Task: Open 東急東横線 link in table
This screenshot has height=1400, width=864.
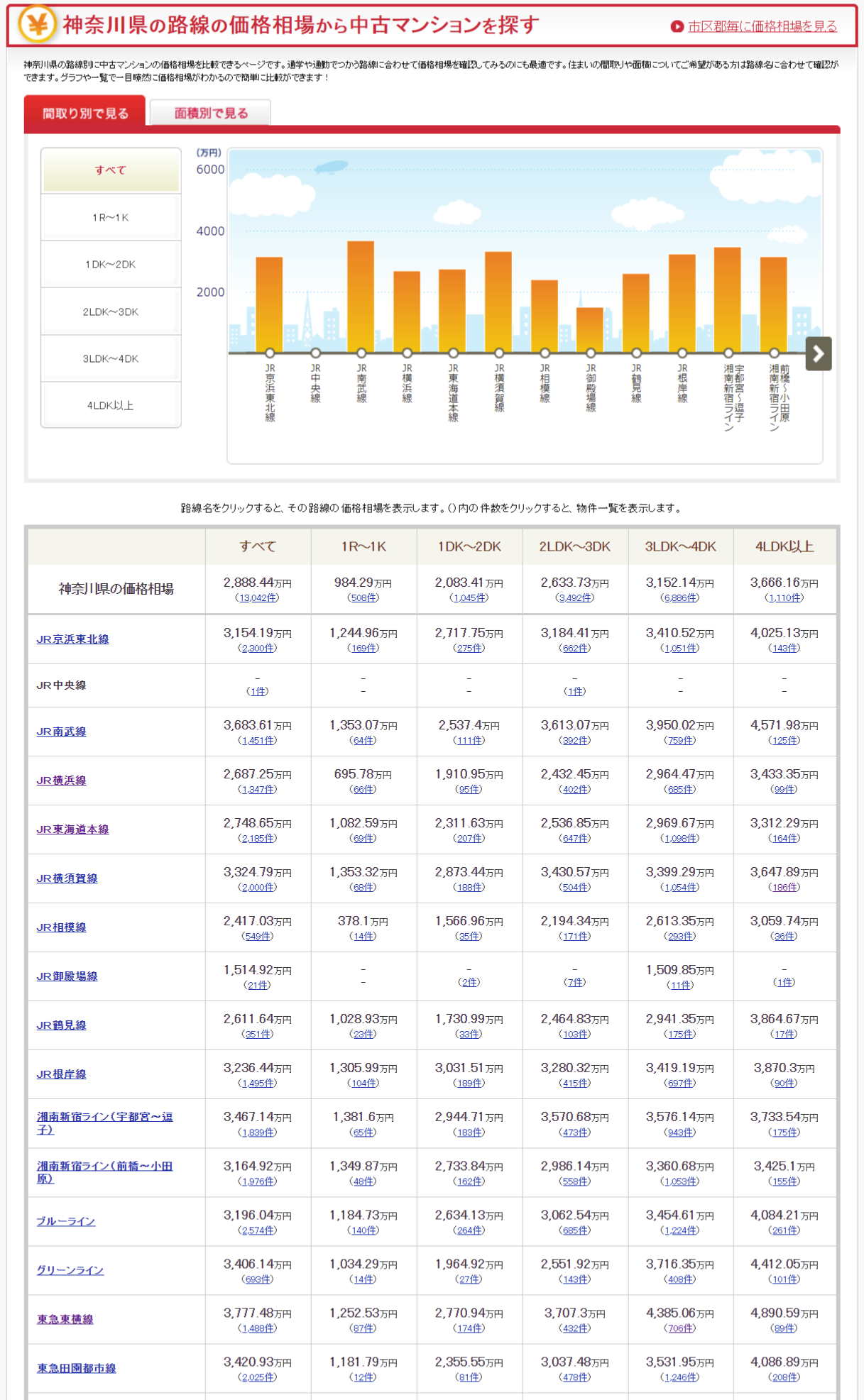Action: click(65, 1318)
